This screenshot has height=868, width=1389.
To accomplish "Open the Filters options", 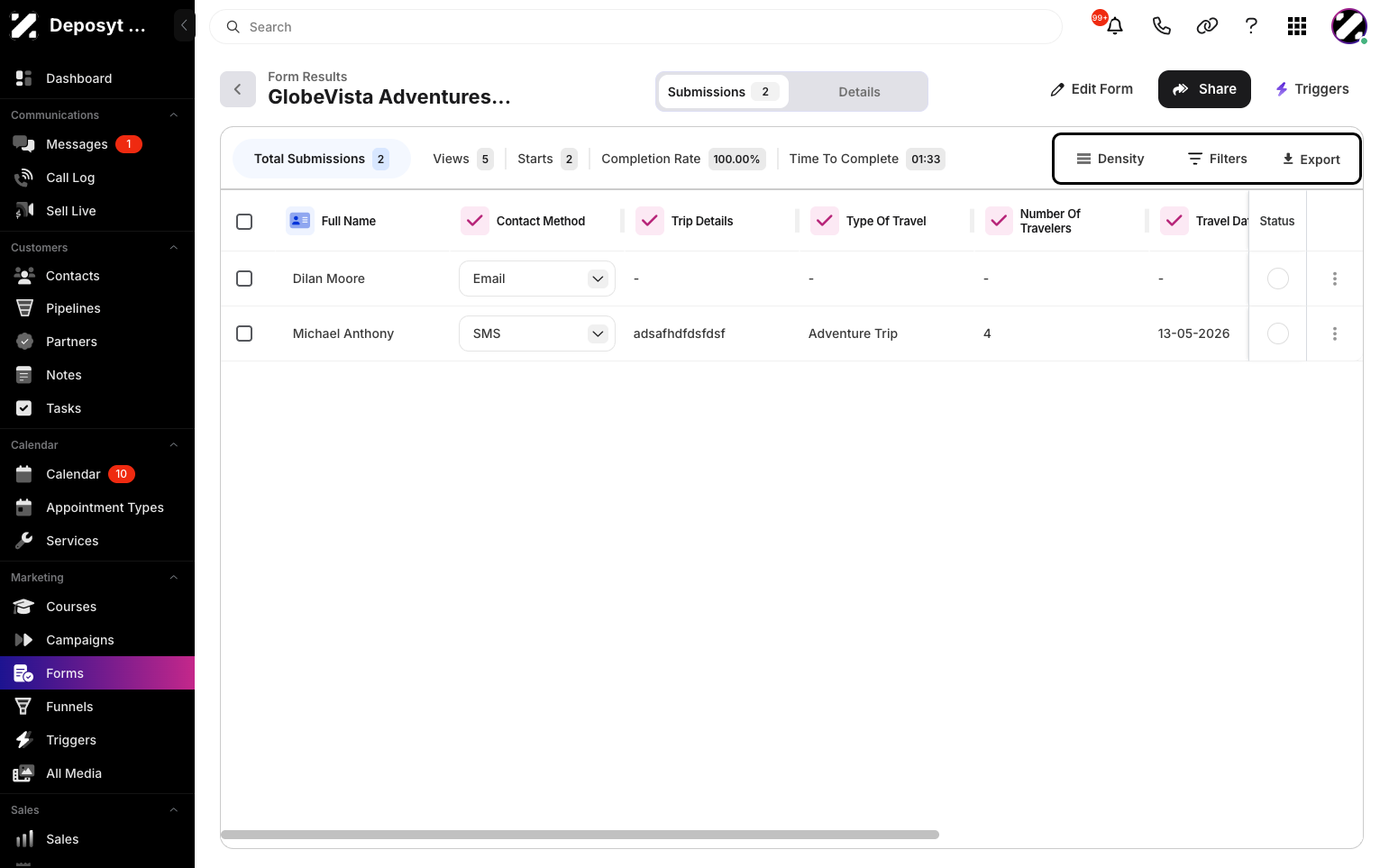I will click(x=1218, y=159).
